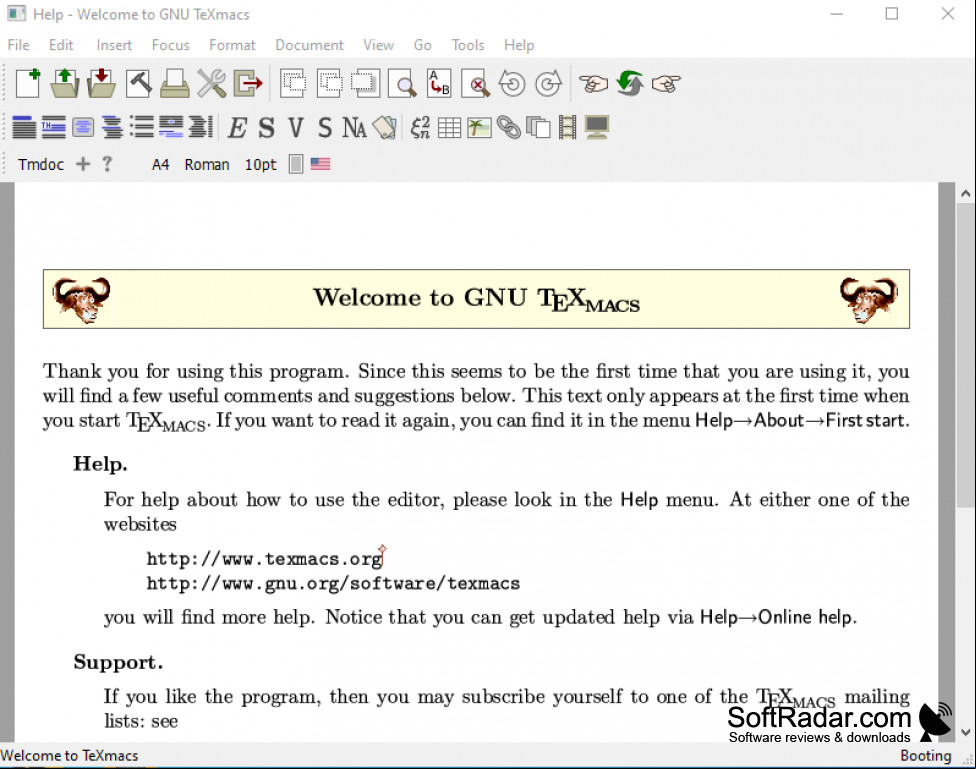
Task: Click the overlapping pages switch icon
Action: click(x=538, y=128)
